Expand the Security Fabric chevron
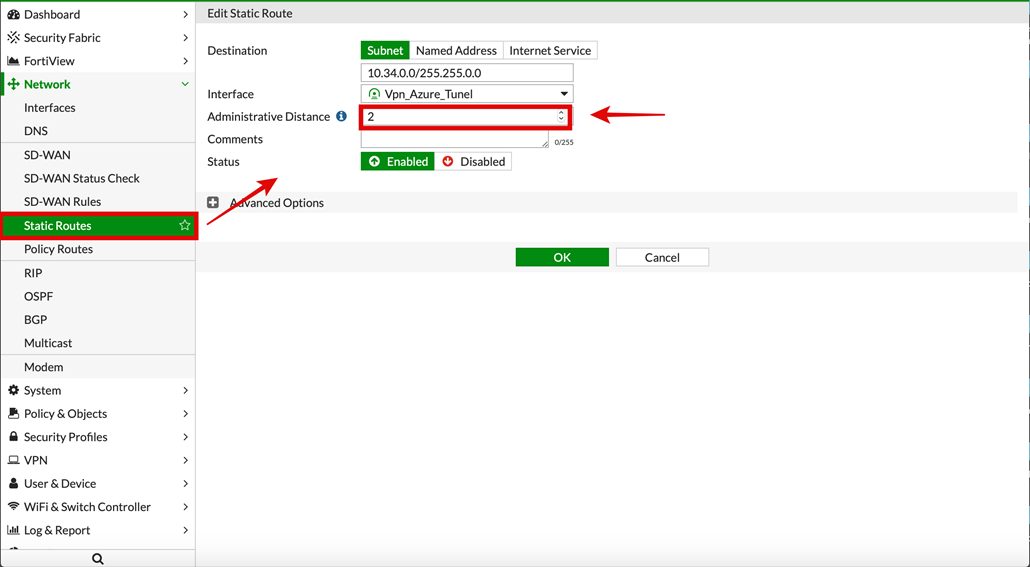This screenshot has height=567, width=1030. pos(185,37)
